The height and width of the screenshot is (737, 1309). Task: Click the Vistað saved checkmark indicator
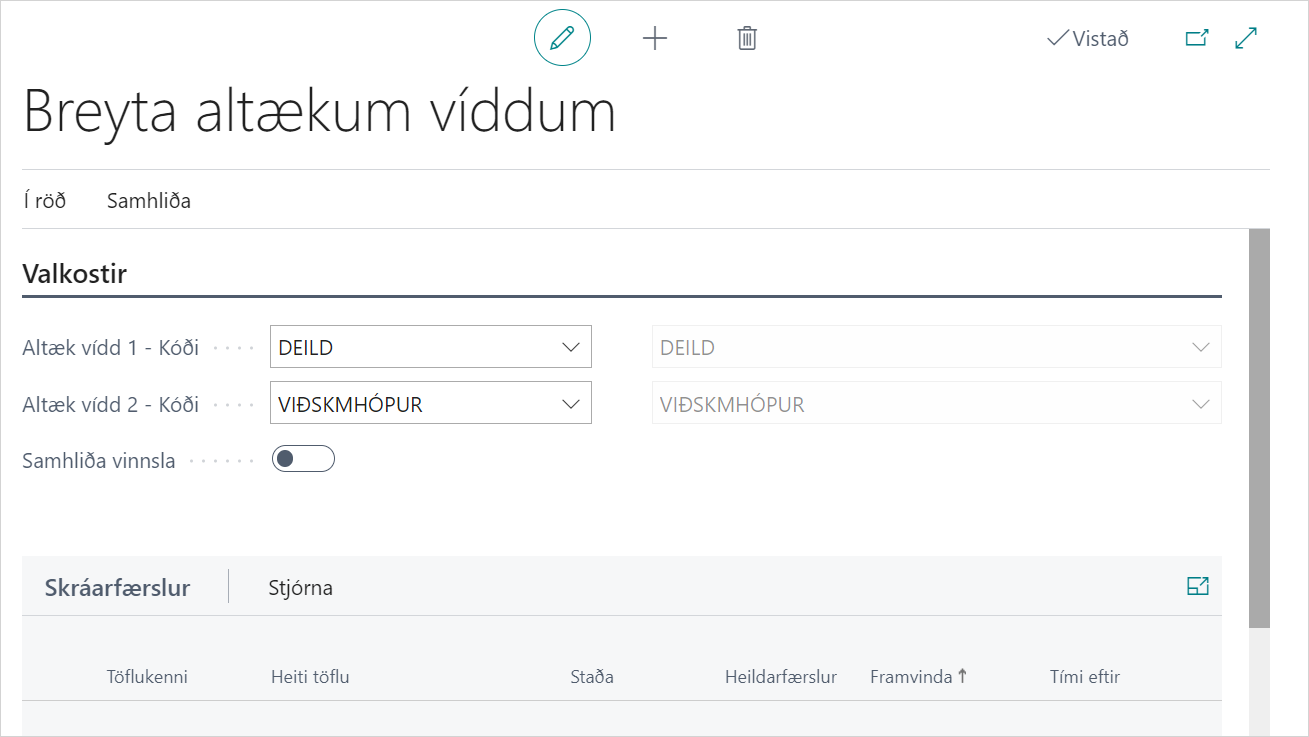pyautogui.click(x=1087, y=39)
